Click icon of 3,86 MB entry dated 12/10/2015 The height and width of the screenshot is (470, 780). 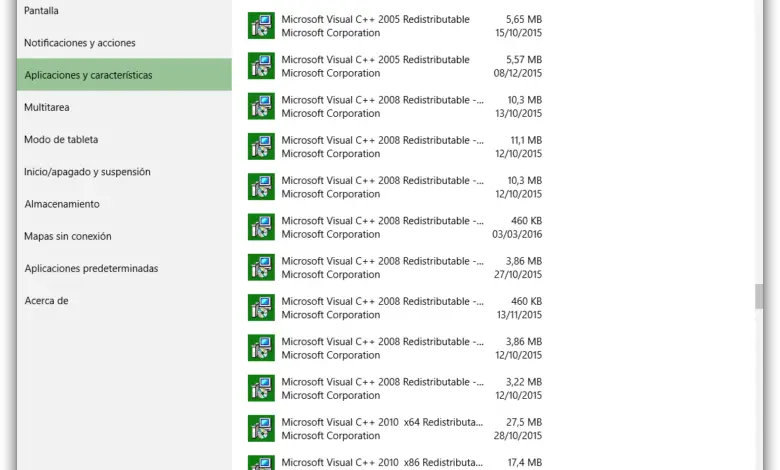tap(261, 348)
